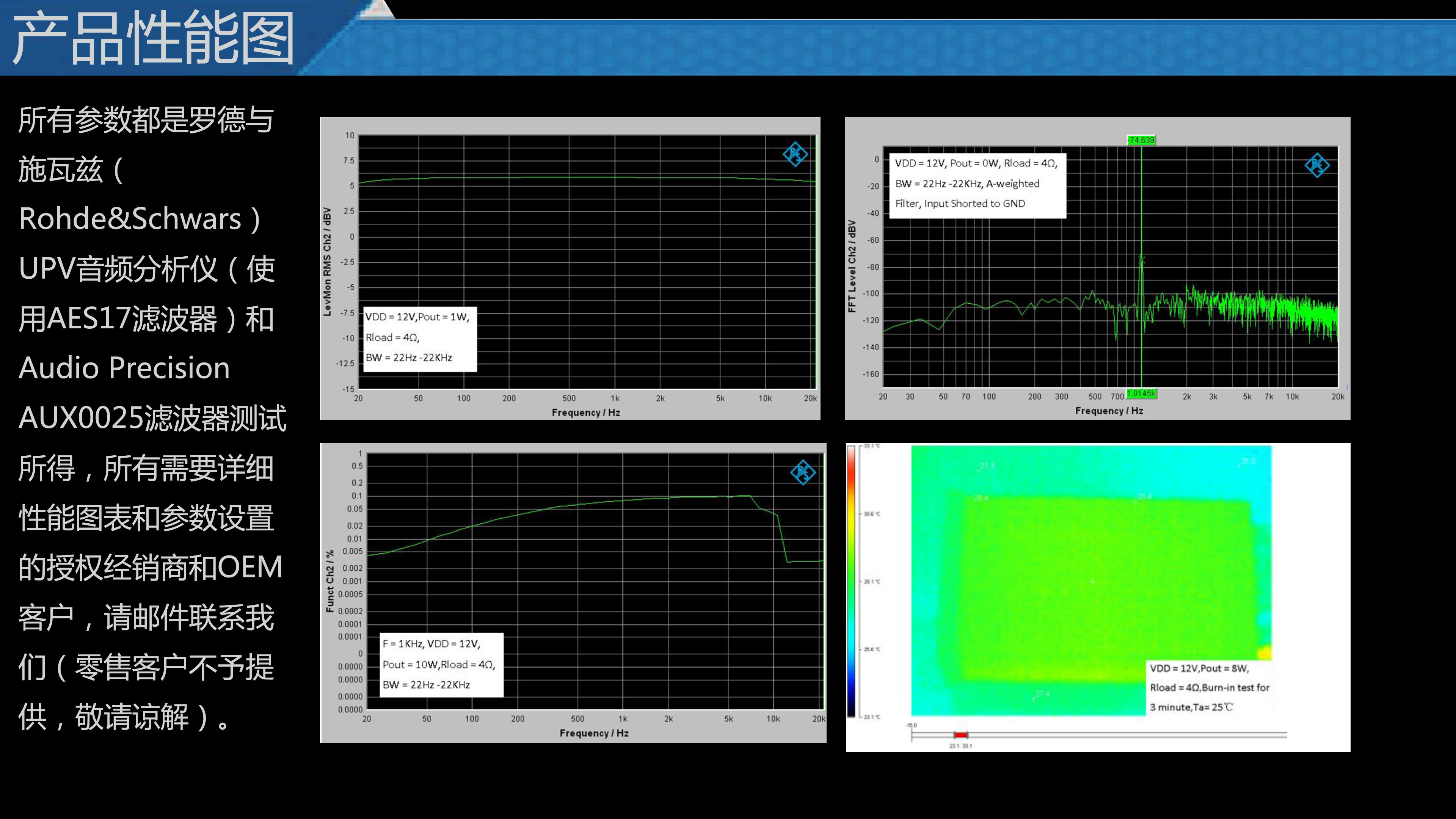Image resolution: width=1456 pixels, height=819 pixels.
Task: Click R&S logo in frequency response chart
Action: (x=795, y=154)
